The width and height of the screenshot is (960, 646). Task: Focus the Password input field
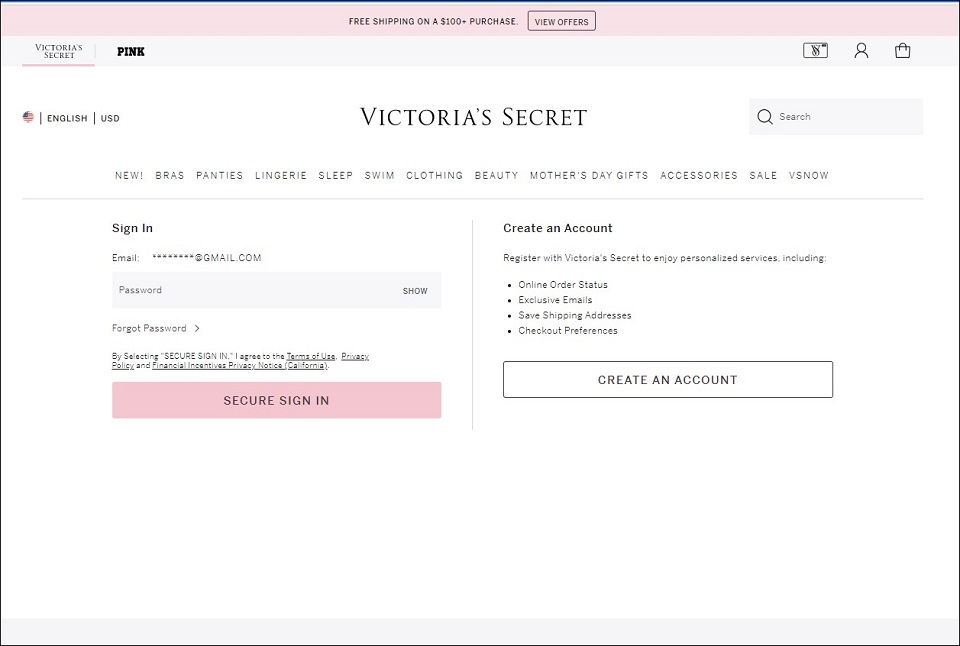point(277,290)
